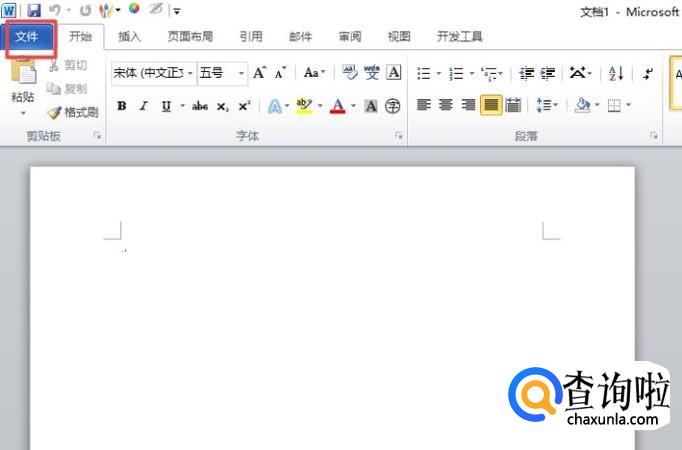682x450 pixels.
Task: Toggle subscript x₂
Action: [x=223, y=106]
